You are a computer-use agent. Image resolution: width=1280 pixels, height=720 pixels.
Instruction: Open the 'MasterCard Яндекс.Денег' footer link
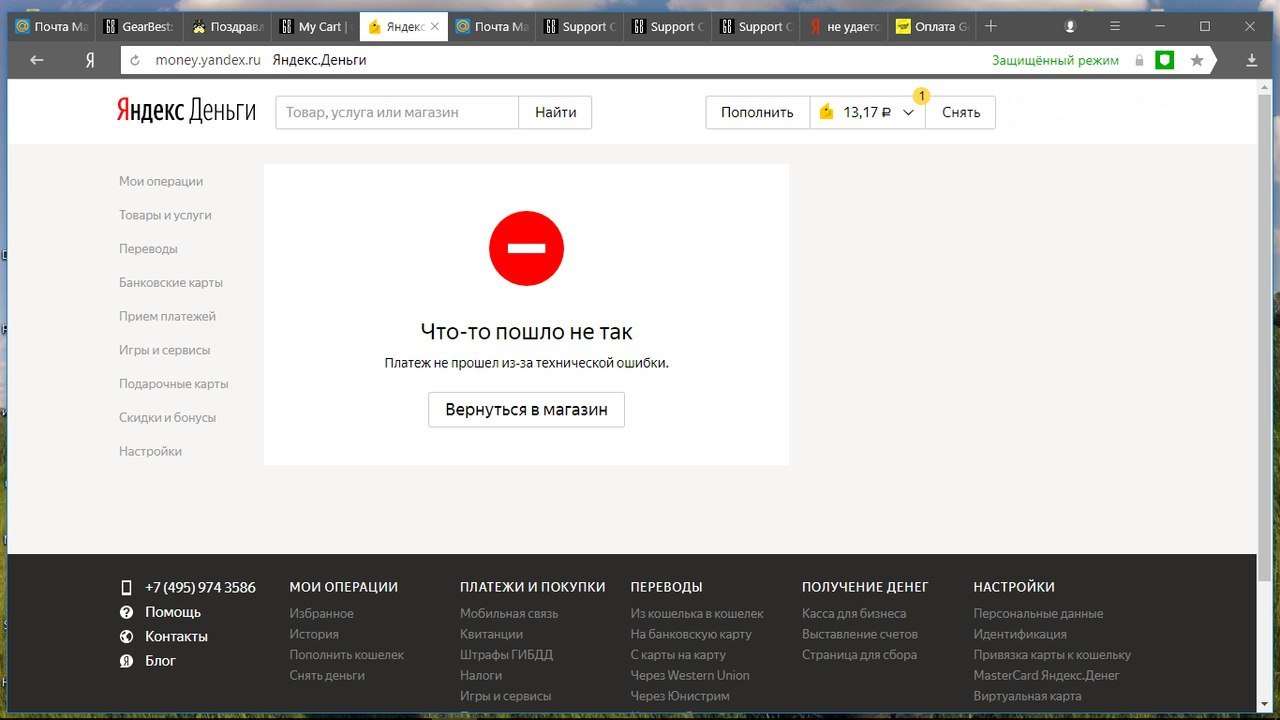(1047, 675)
